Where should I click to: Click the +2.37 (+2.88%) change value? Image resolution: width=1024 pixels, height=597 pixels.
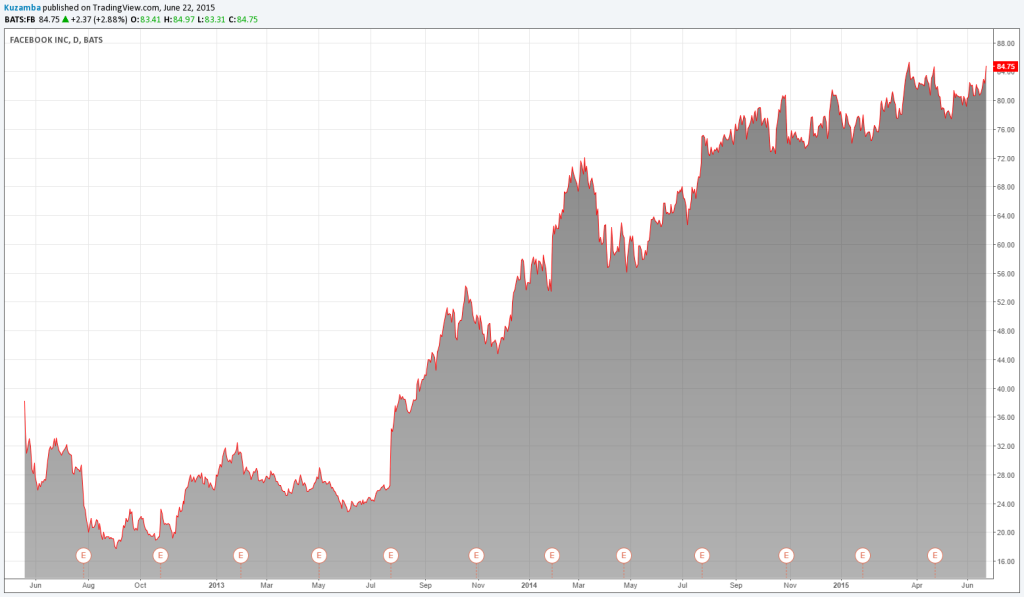(x=98, y=20)
